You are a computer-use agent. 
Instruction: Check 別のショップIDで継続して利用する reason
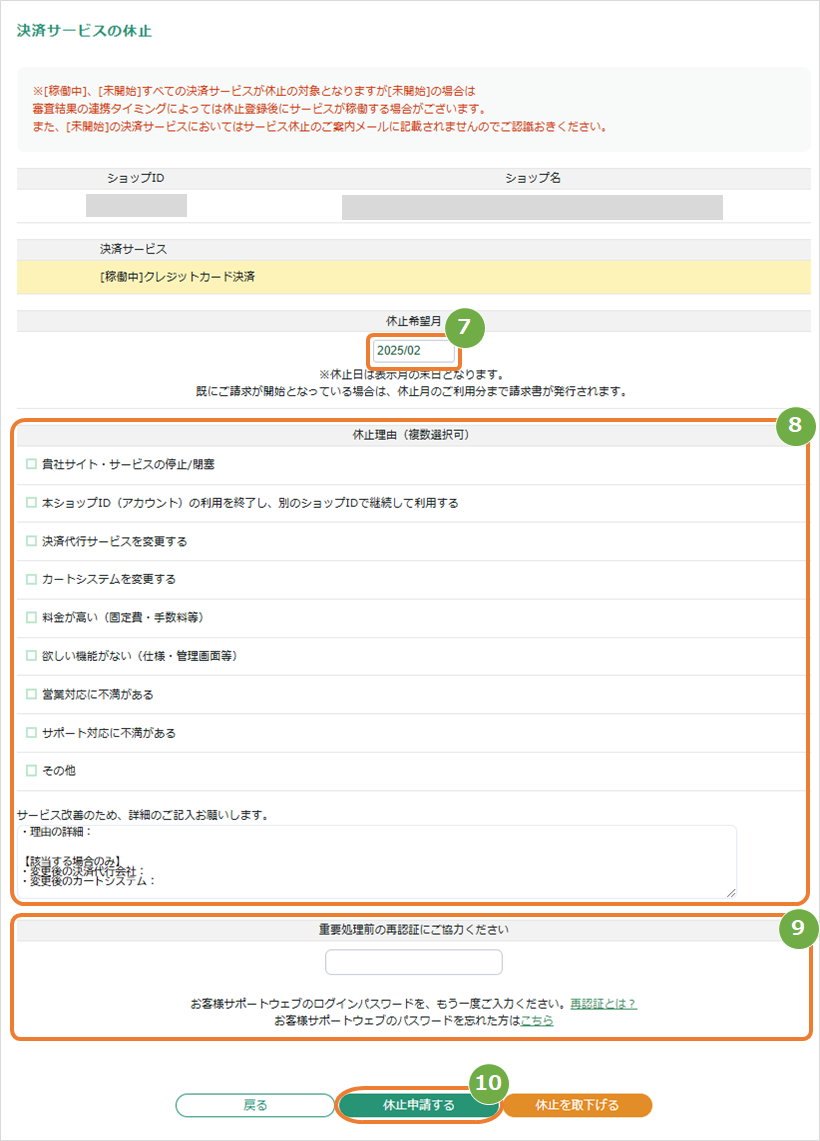coord(31,502)
